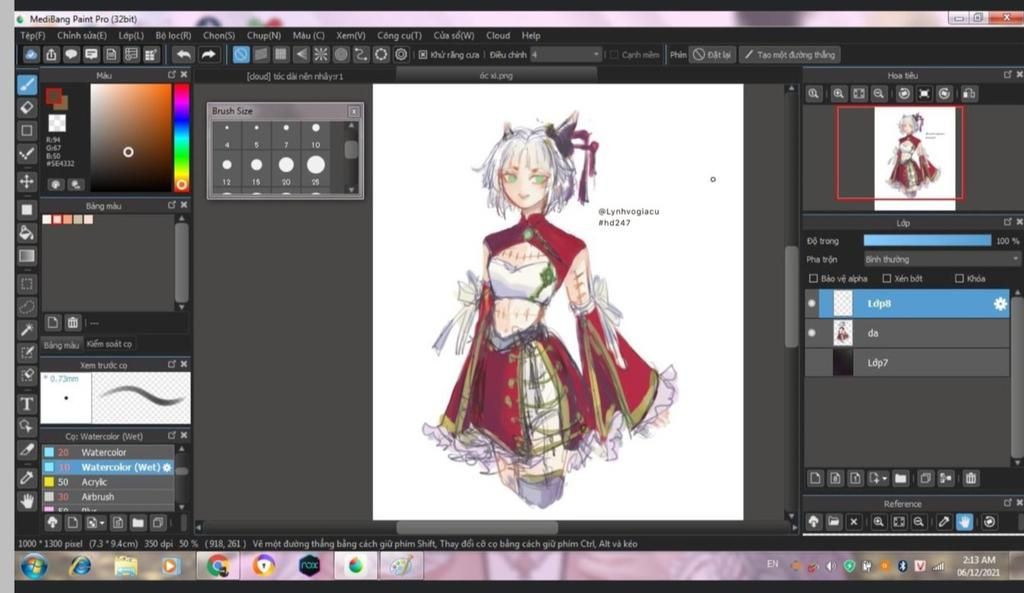Select the Acrylic brush
The image size is (1024, 593).
108,482
